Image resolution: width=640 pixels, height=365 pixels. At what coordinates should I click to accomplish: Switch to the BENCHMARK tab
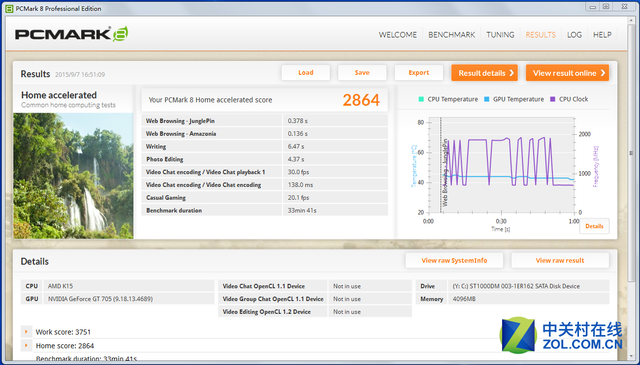(x=451, y=35)
